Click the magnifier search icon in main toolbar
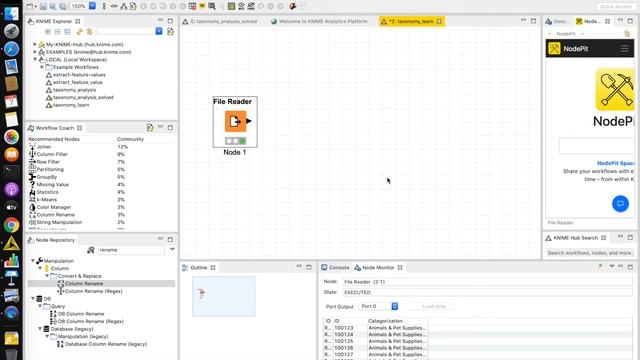This screenshot has width=640, height=360. tap(212, 6)
